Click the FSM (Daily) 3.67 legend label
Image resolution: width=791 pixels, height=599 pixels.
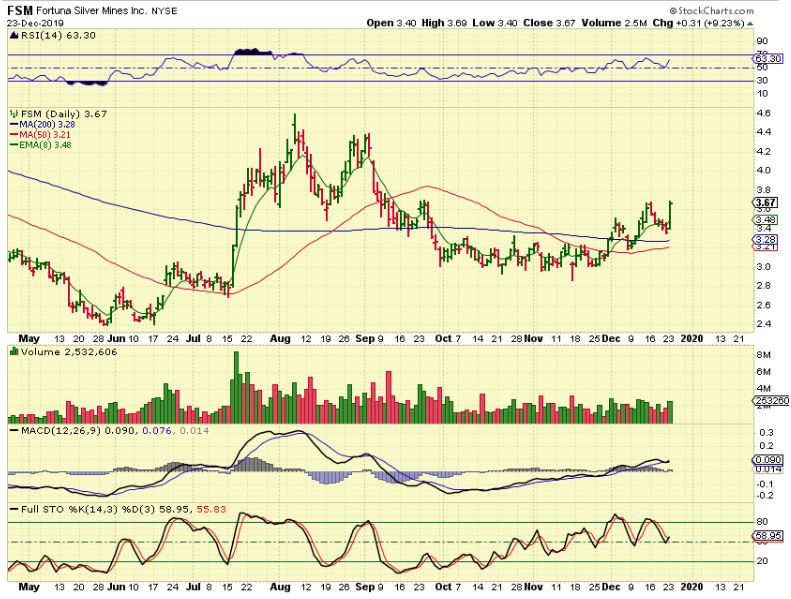click(x=64, y=114)
